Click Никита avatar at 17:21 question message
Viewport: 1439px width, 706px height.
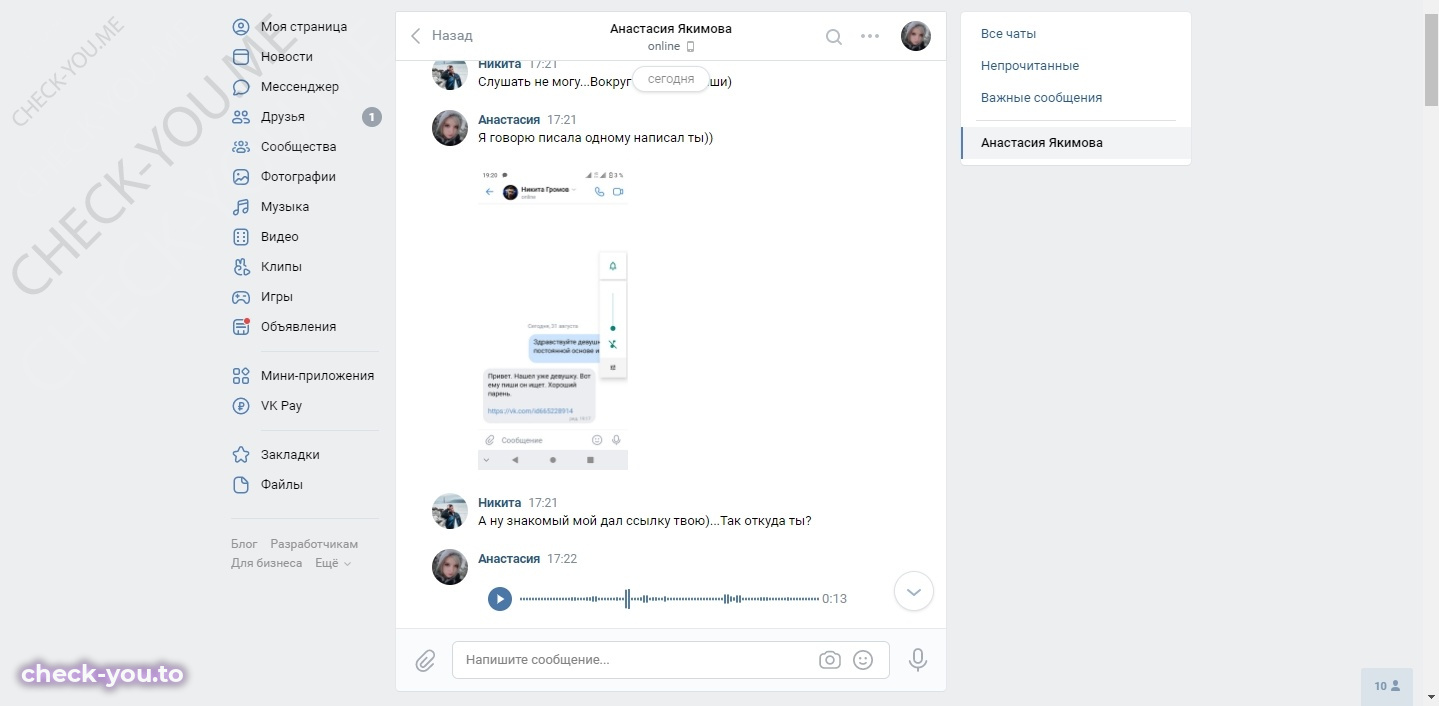tap(450, 511)
